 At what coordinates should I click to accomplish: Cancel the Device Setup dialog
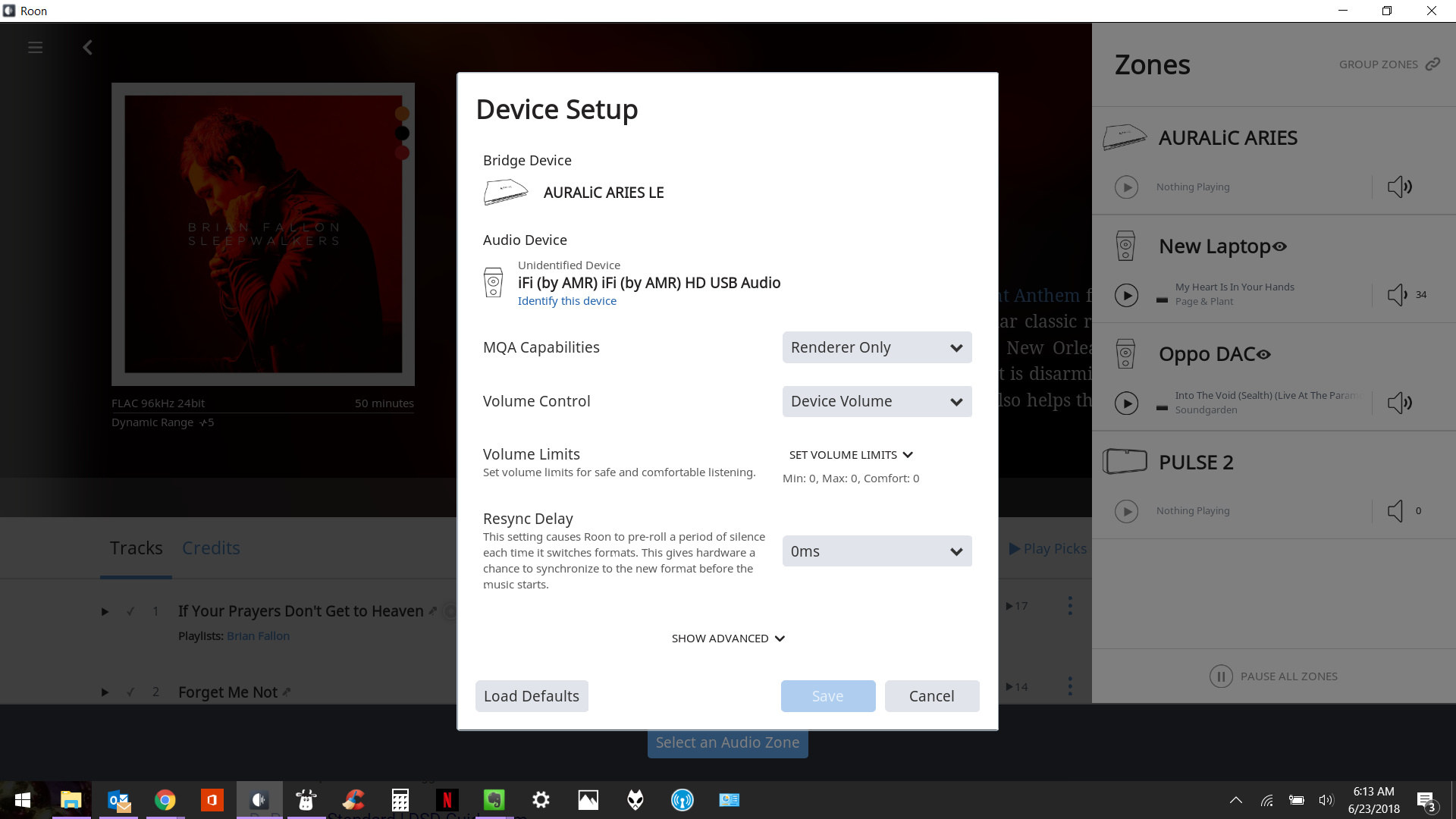932,696
